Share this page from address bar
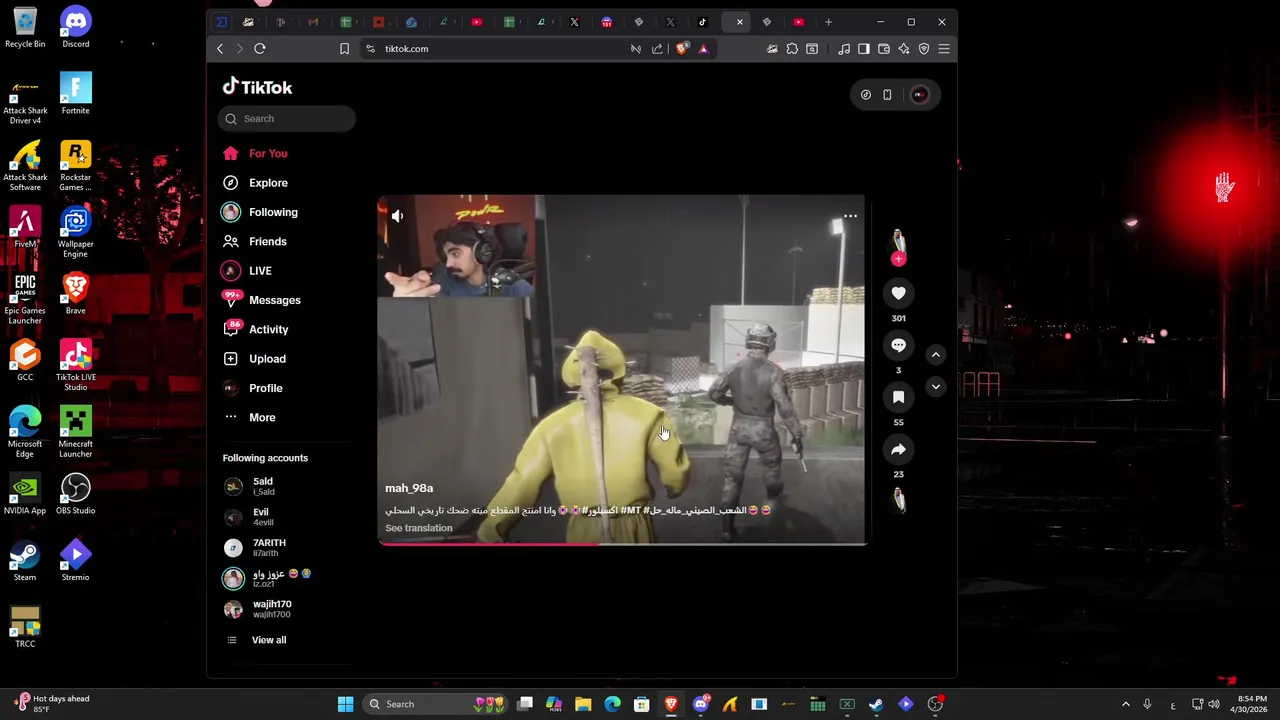The image size is (1280, 720). pos(657,48)
